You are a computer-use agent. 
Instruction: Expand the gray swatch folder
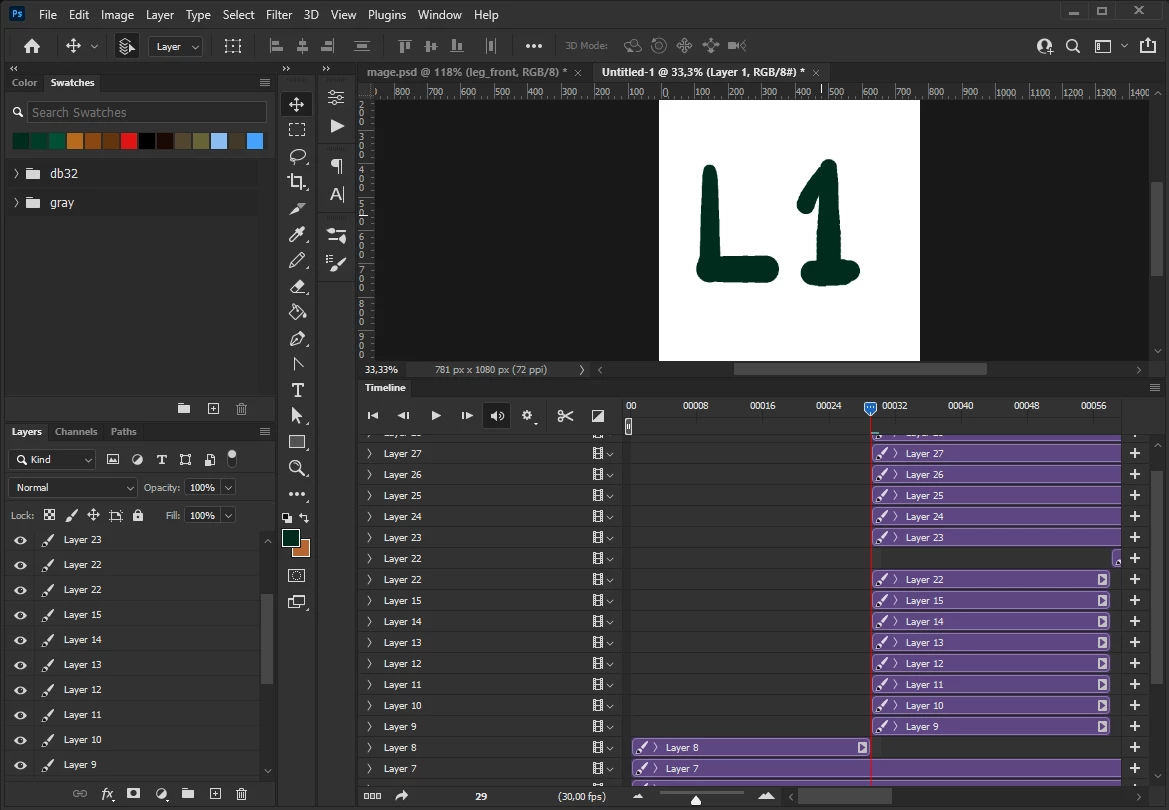tap(16, 202)
